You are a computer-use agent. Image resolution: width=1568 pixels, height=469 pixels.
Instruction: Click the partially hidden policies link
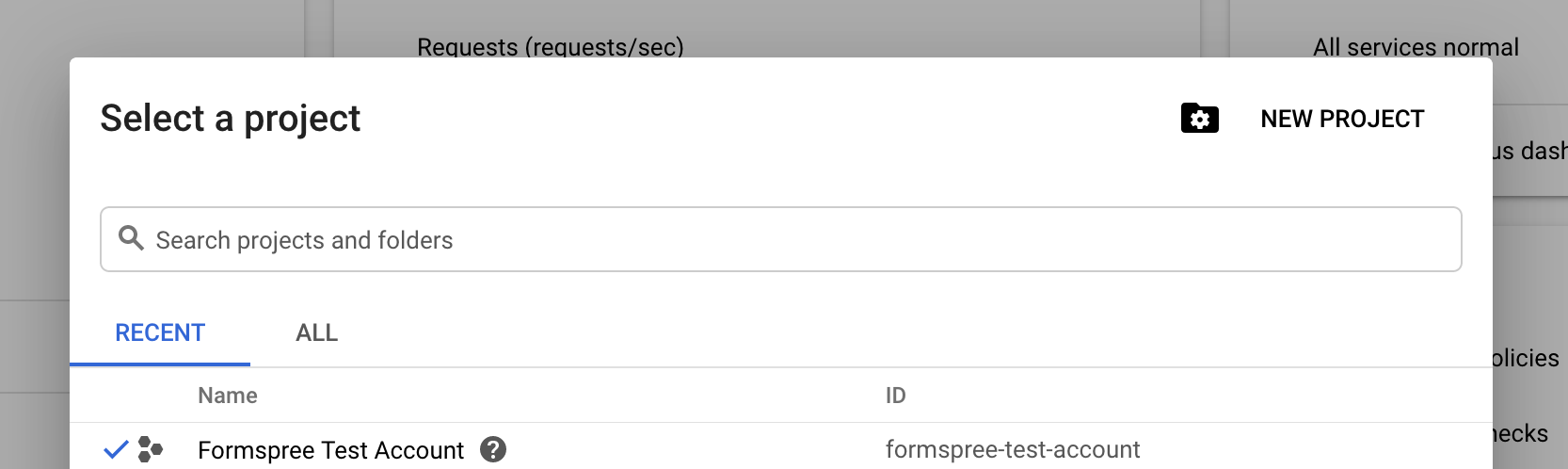1526,358
